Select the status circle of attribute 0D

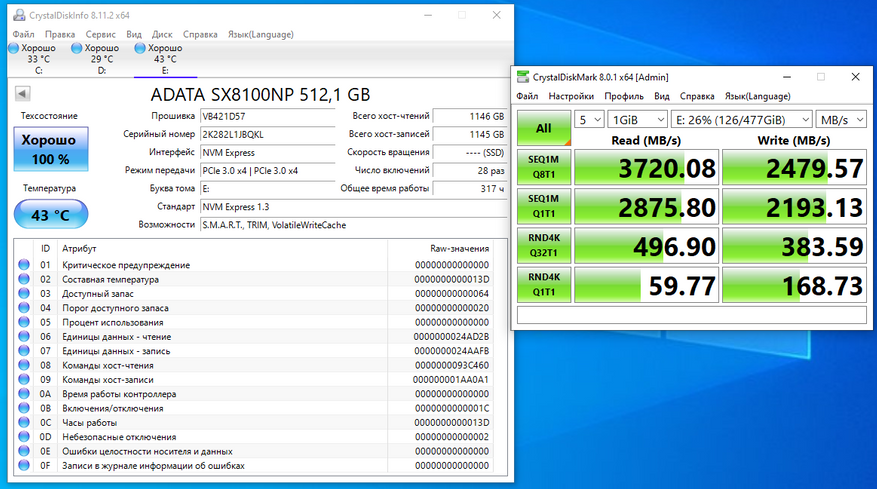point(23,436)
